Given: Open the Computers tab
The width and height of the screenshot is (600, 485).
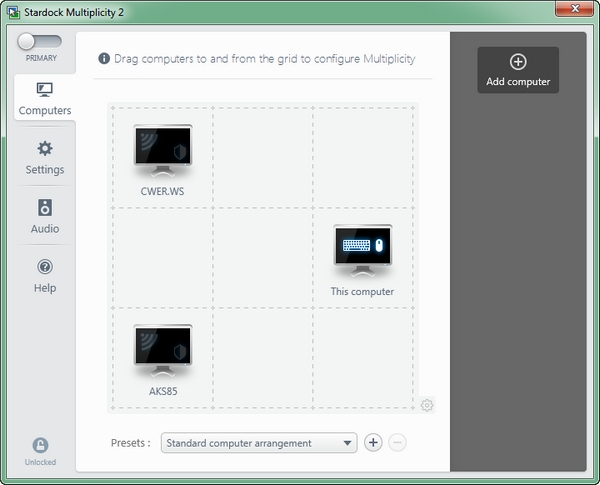Looking at the screenshot, I should (x=45, y=99).
